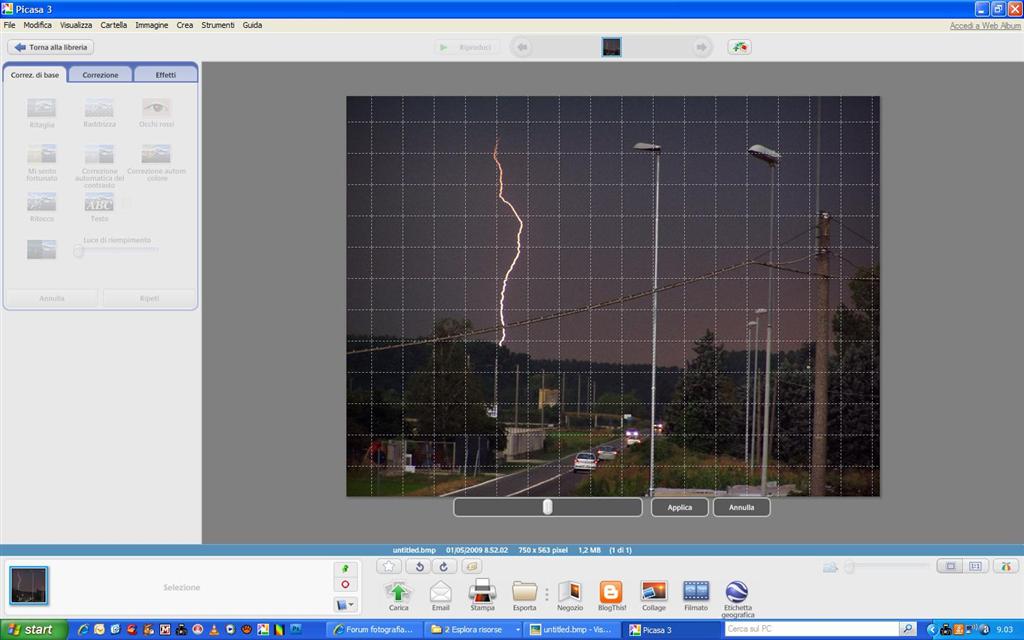This screenshot has width=1024, height=640.
Task: Click the Esporta folder icon
Action: 524,592
